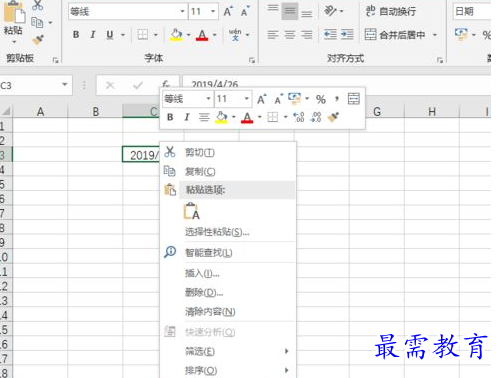Click the accounting number format icon in ribbon
This screenshot has height=378, width=496.
point(461,34)
